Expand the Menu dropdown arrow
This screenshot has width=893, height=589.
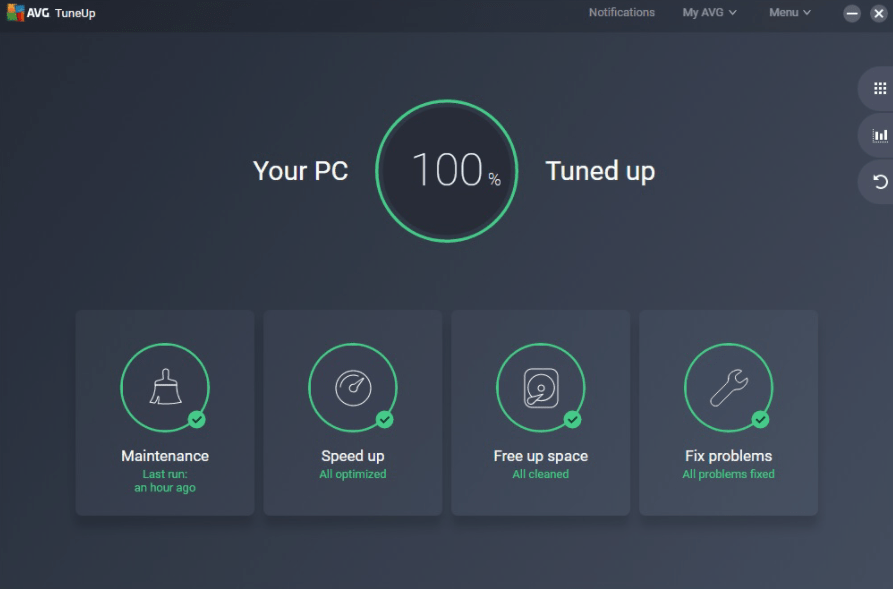(x=806, y=12)
